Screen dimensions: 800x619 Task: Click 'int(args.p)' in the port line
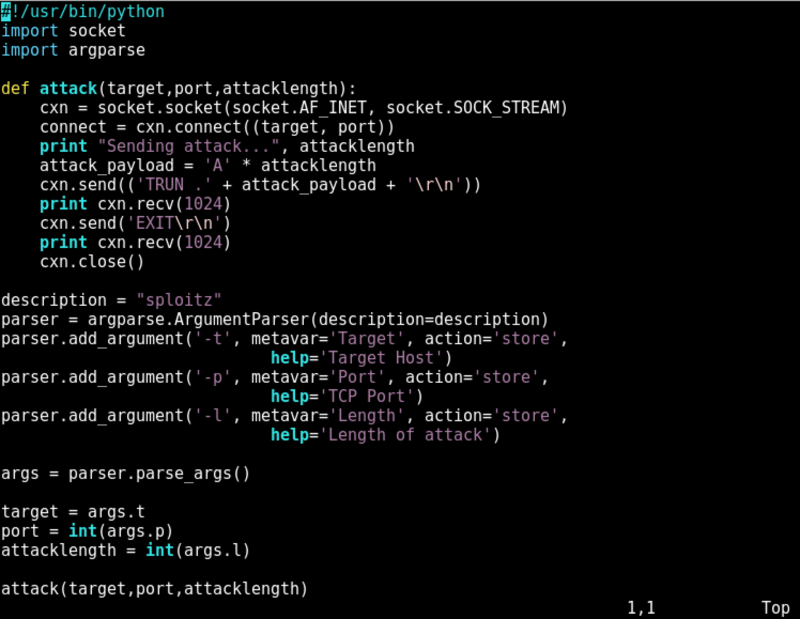pos(121,531)
